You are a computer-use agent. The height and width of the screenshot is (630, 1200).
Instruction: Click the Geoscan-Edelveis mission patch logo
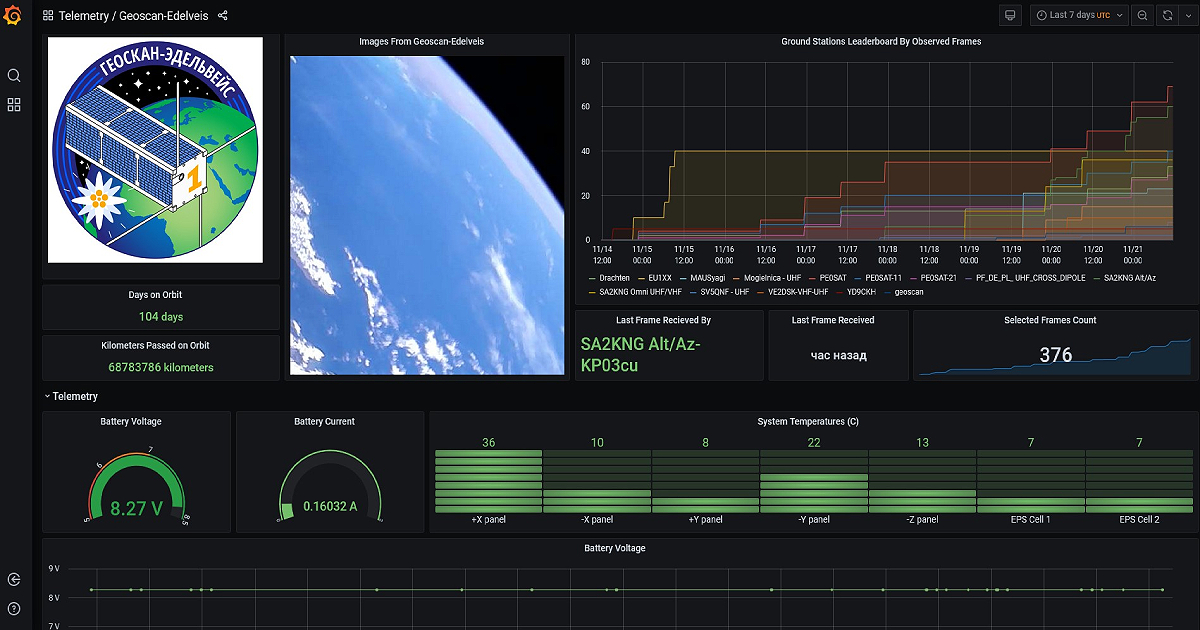(155, 150)
